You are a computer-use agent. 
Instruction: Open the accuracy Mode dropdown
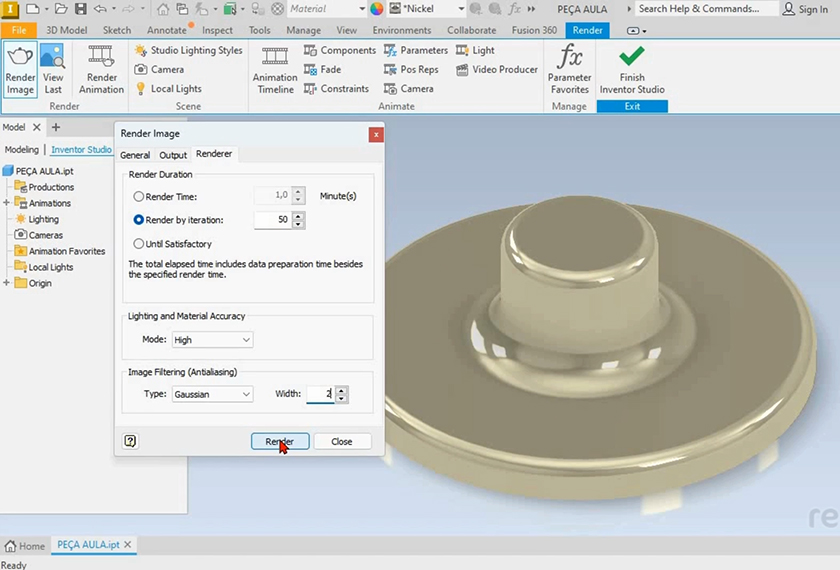[x=212, y=340]
